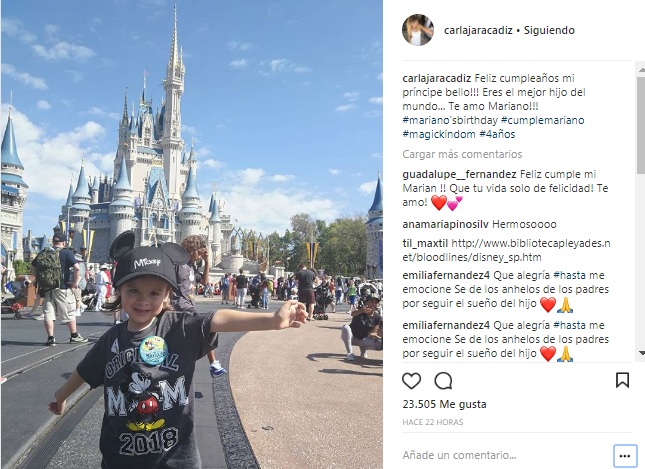The height and width of the screenshot is (469, 645).
Task: Open the #magickindom hashtag
Action: [x=439, y=134]
